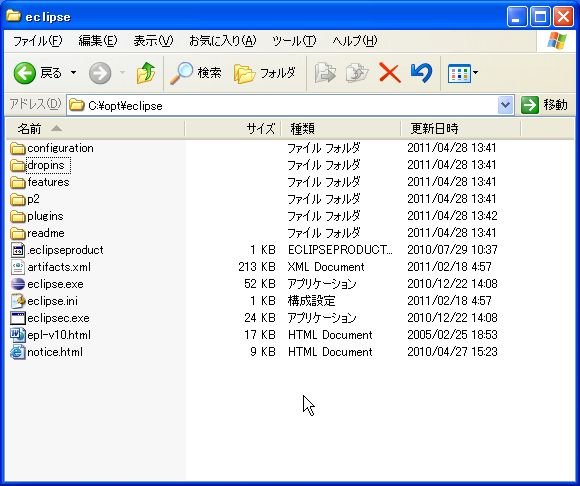
Task: Select the configuration folder icon
Action: 17,148
